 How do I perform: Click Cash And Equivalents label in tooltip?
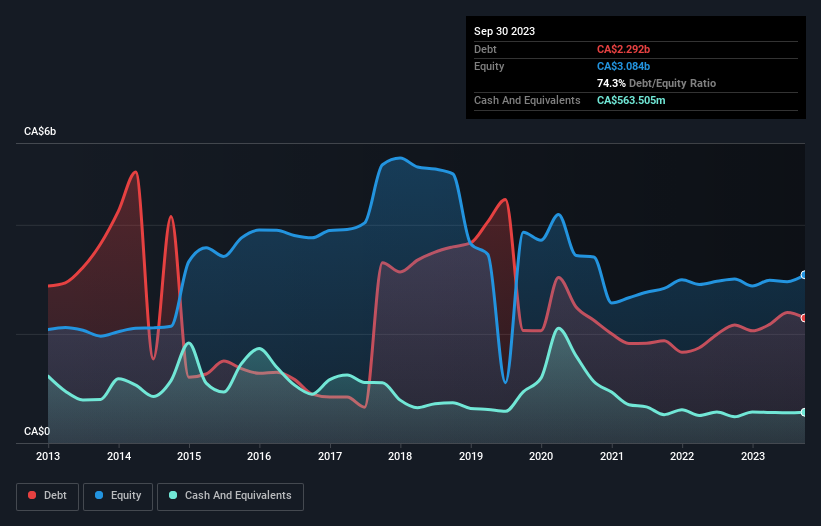tap(527, 100)
